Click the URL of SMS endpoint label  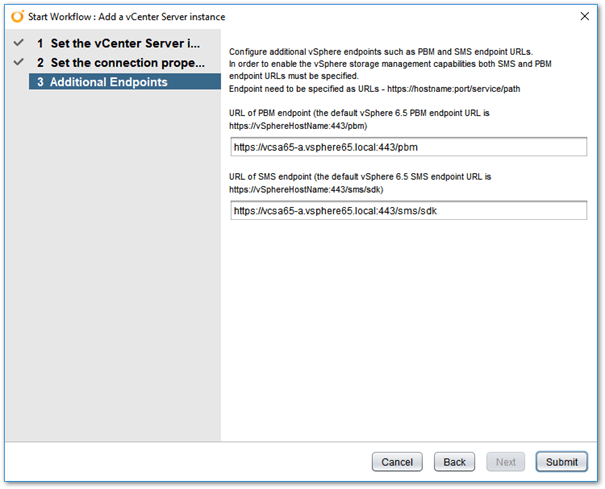[x=360, y=183]
